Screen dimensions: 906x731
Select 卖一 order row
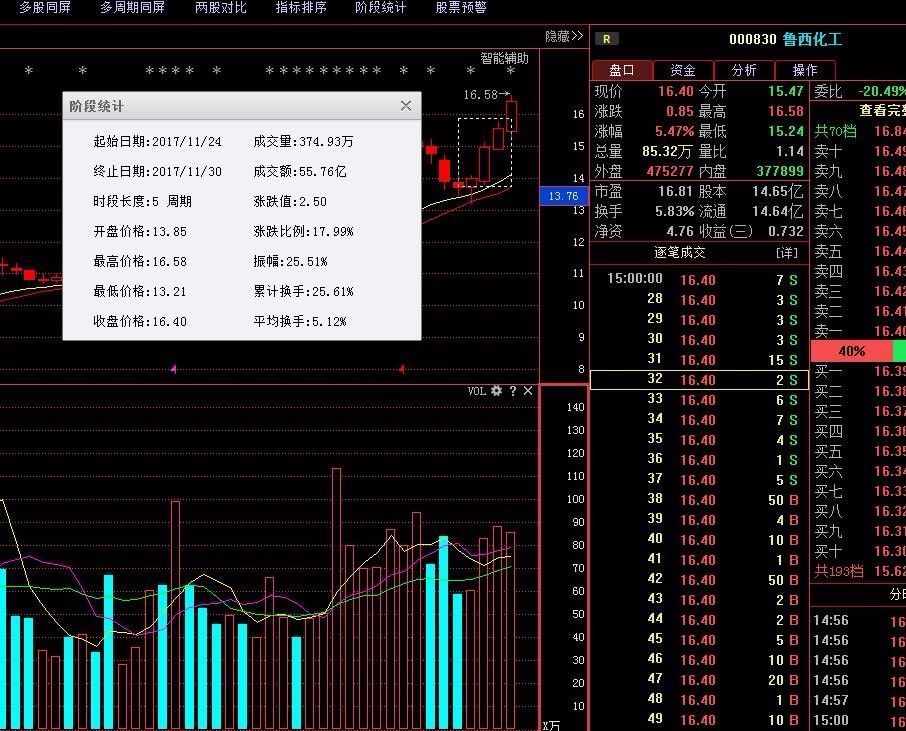(x=859, y=331)
